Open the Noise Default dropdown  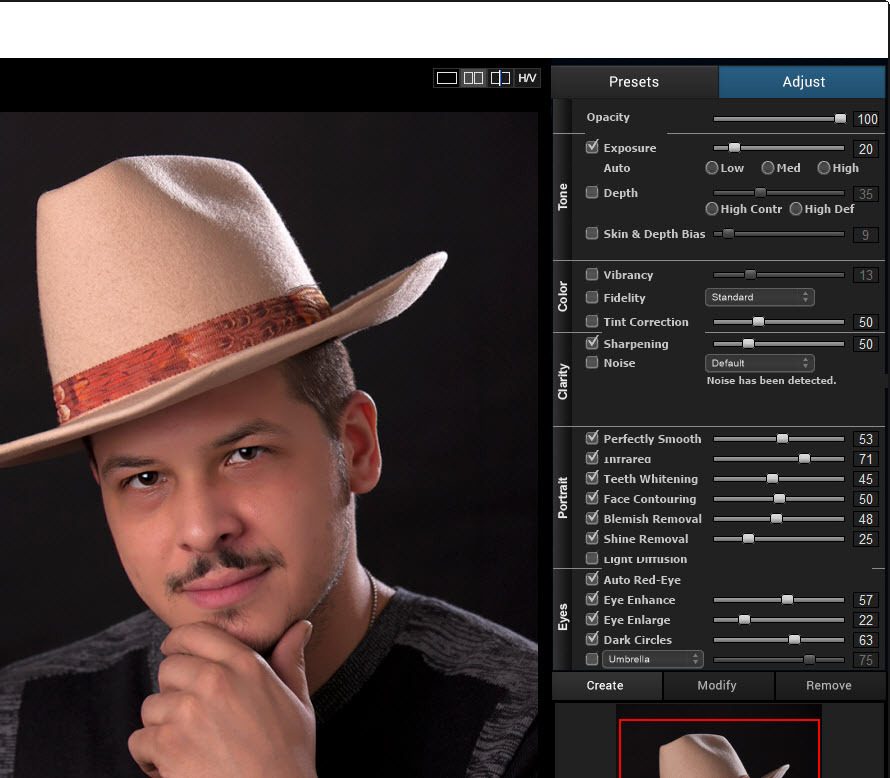click(759, 363)
